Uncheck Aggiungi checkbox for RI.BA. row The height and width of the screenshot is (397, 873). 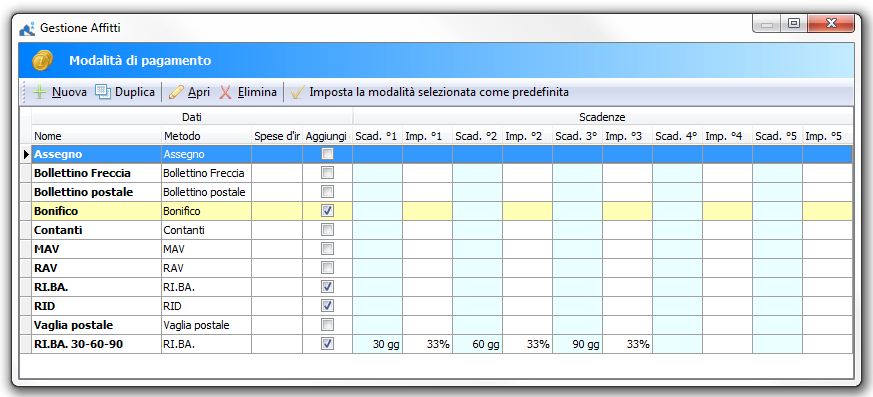[327, 287]
